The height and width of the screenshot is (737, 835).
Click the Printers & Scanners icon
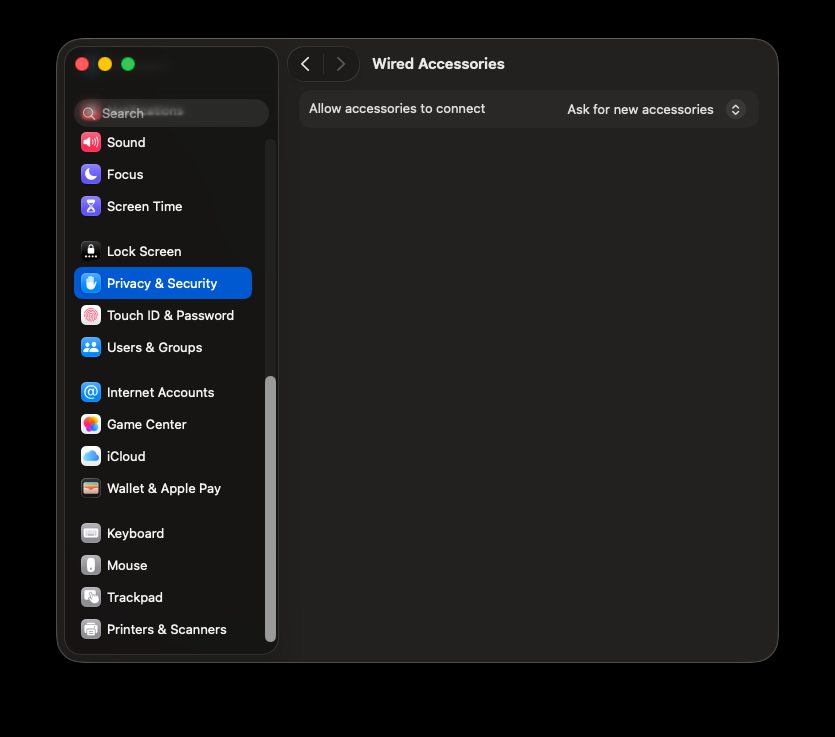(91, 629)
